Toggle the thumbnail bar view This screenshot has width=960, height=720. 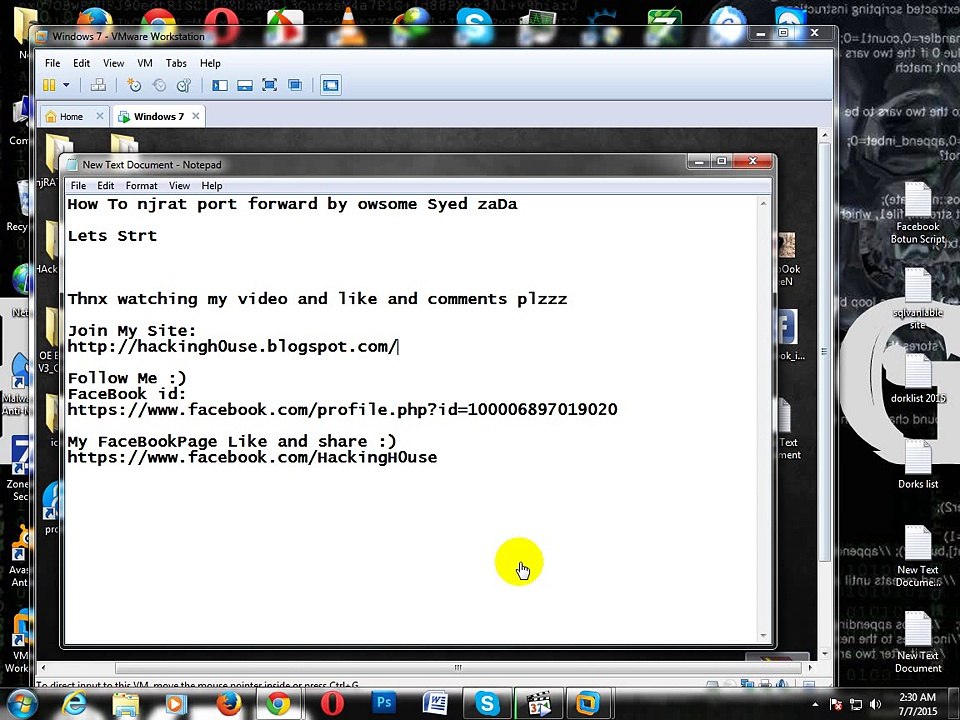[245, 85]
